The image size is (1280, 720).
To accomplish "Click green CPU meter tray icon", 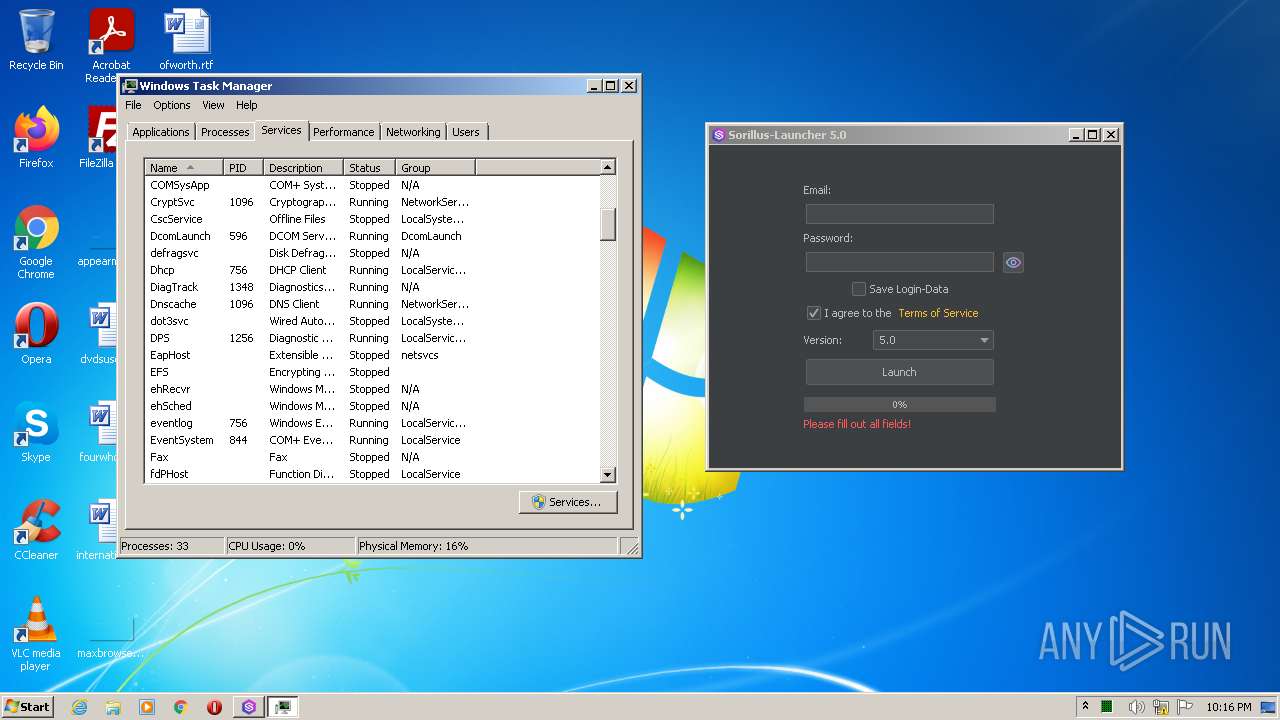I will 1107,707.
